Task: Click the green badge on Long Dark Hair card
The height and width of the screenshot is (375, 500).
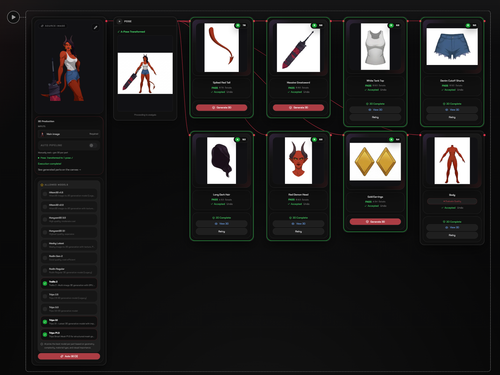Action: (x=238, y=139)
